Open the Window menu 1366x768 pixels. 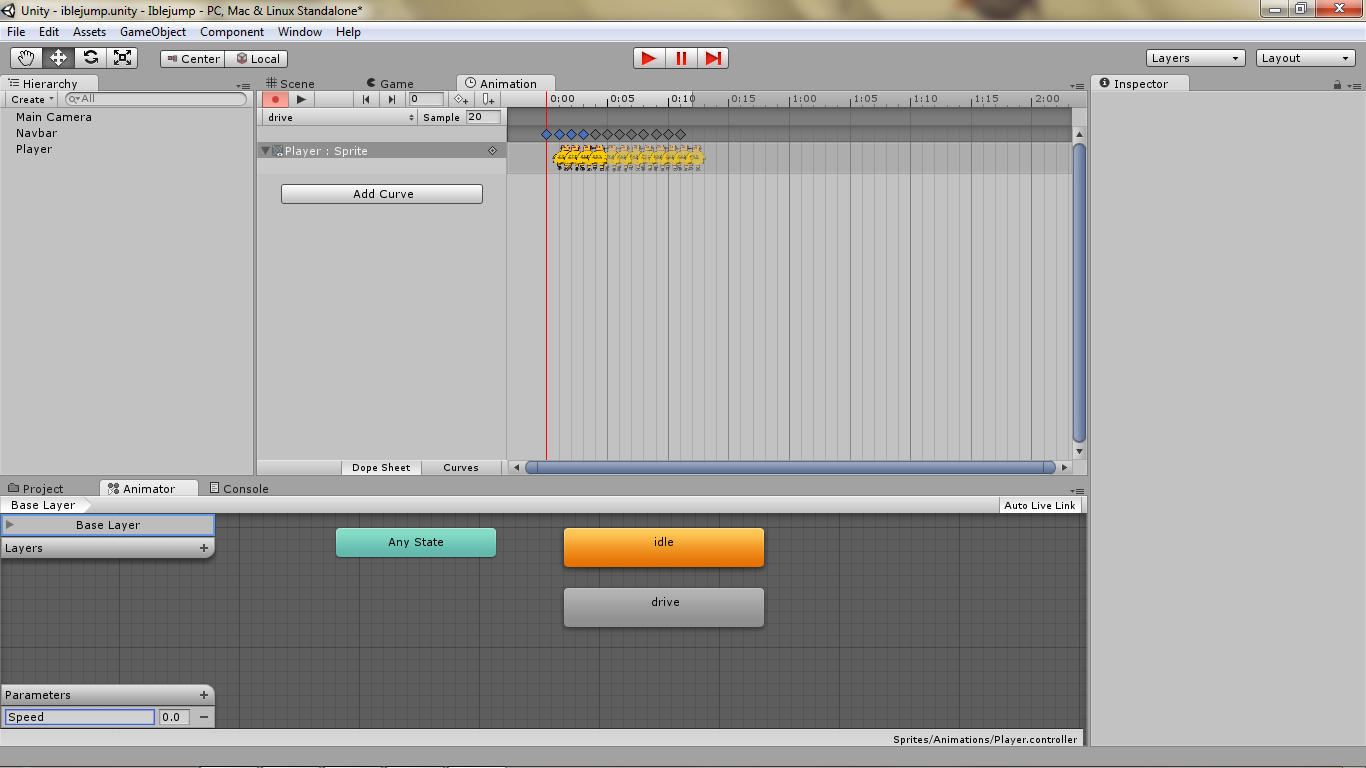pos(300,32)
